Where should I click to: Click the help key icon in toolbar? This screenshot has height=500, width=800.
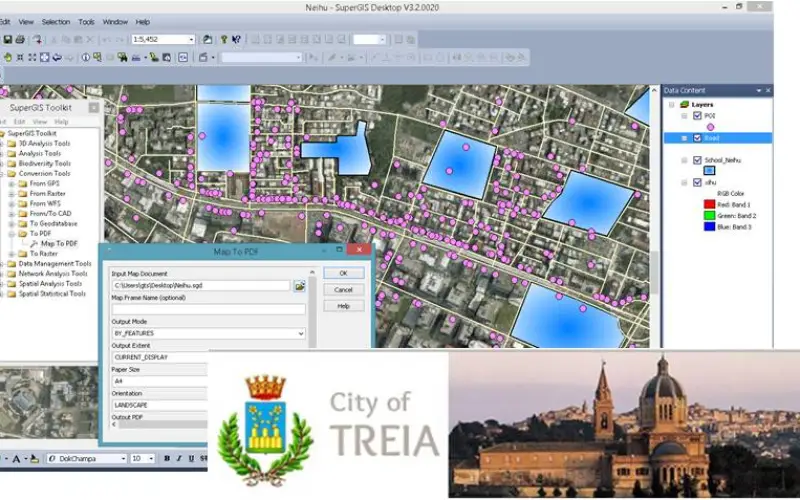click(223, 39)
